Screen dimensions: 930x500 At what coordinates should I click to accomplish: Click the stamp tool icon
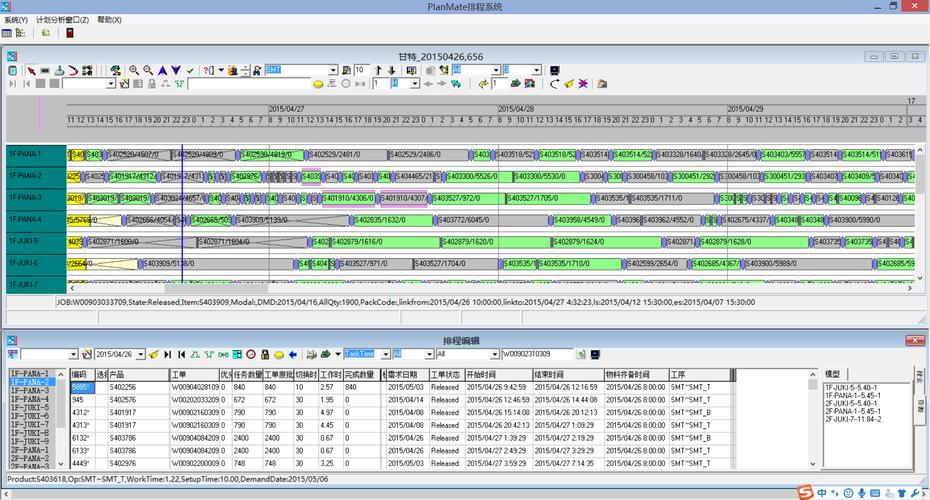59,71
